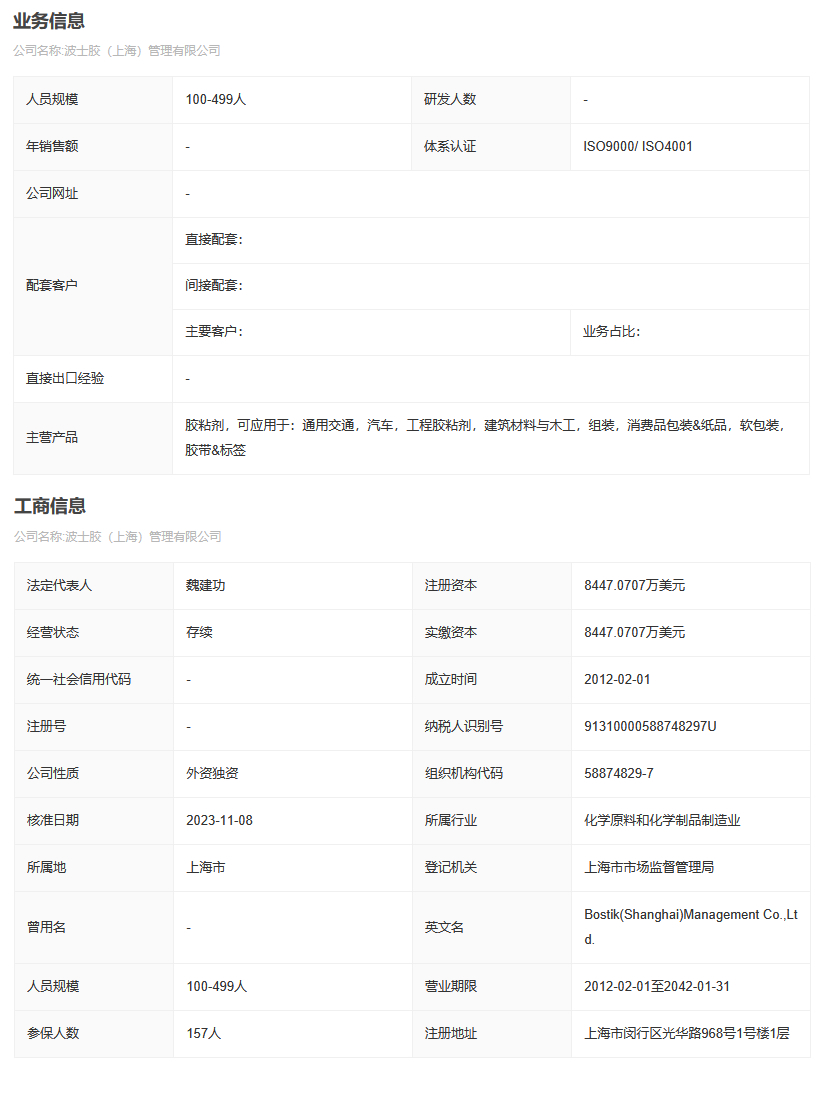Click the '经营状态' label cell
The image size is (826, 1100).
point(93,633)
